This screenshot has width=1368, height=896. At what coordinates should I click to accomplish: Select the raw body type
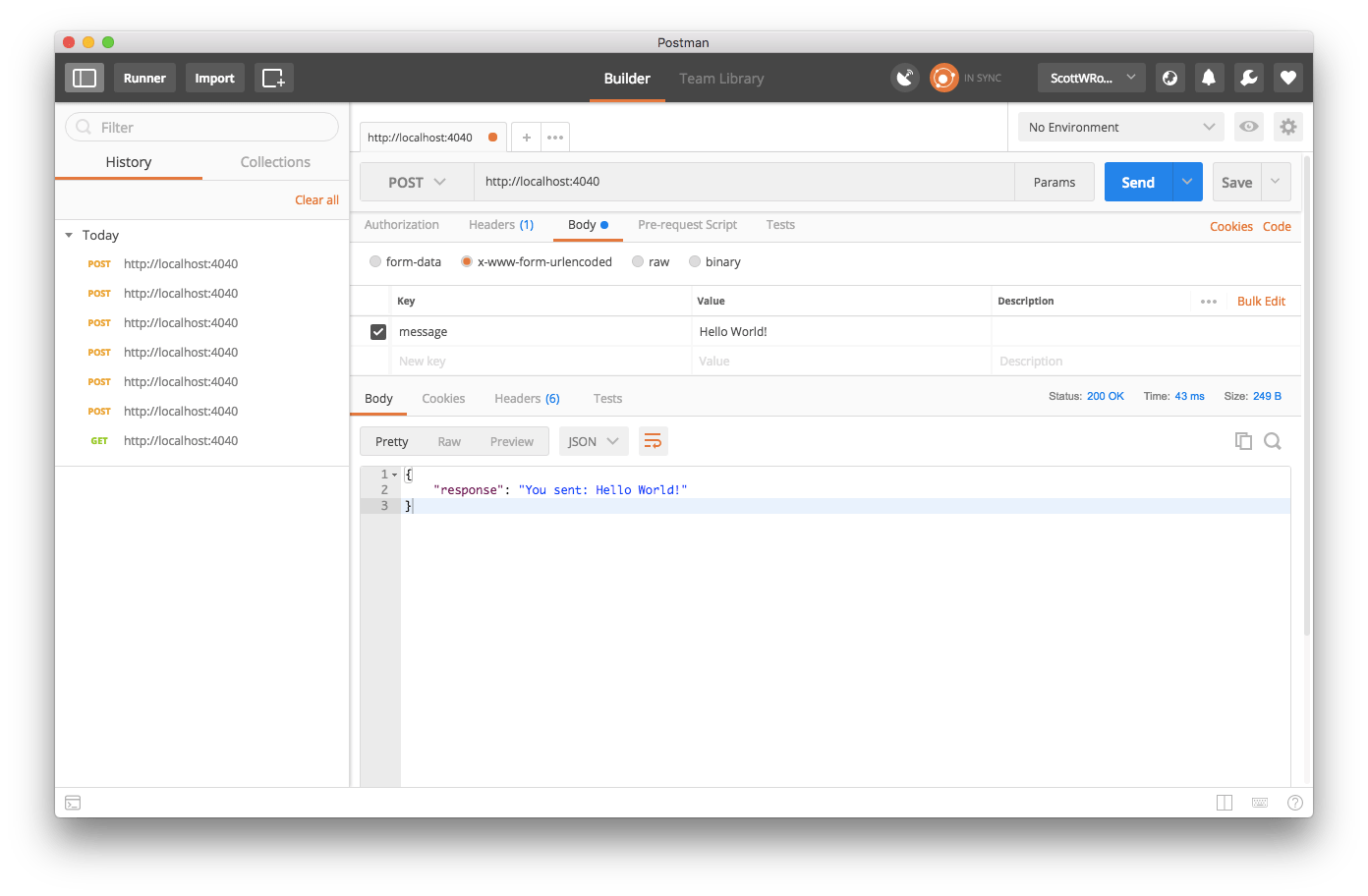point(638,261)
